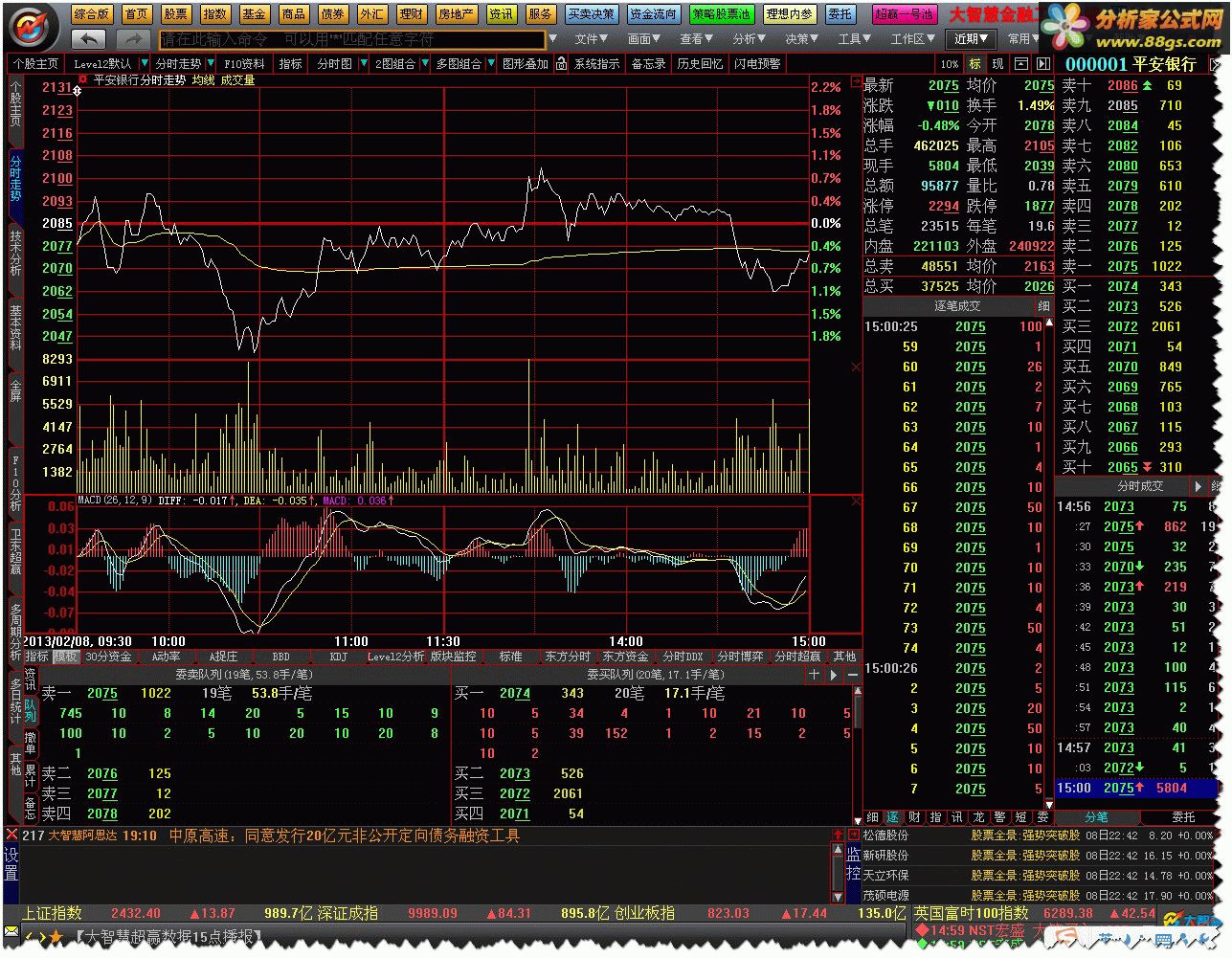Image resolution: width=1232 pixels, height=958 pixels.
Task: Open the 文件 dropdown menu
Action: point(592,39)
